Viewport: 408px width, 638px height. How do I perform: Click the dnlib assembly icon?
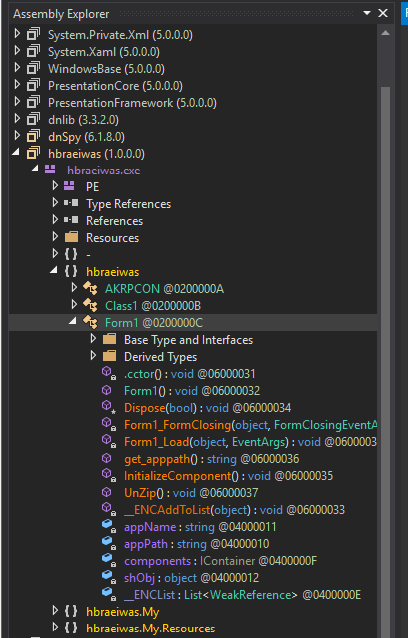34,119
